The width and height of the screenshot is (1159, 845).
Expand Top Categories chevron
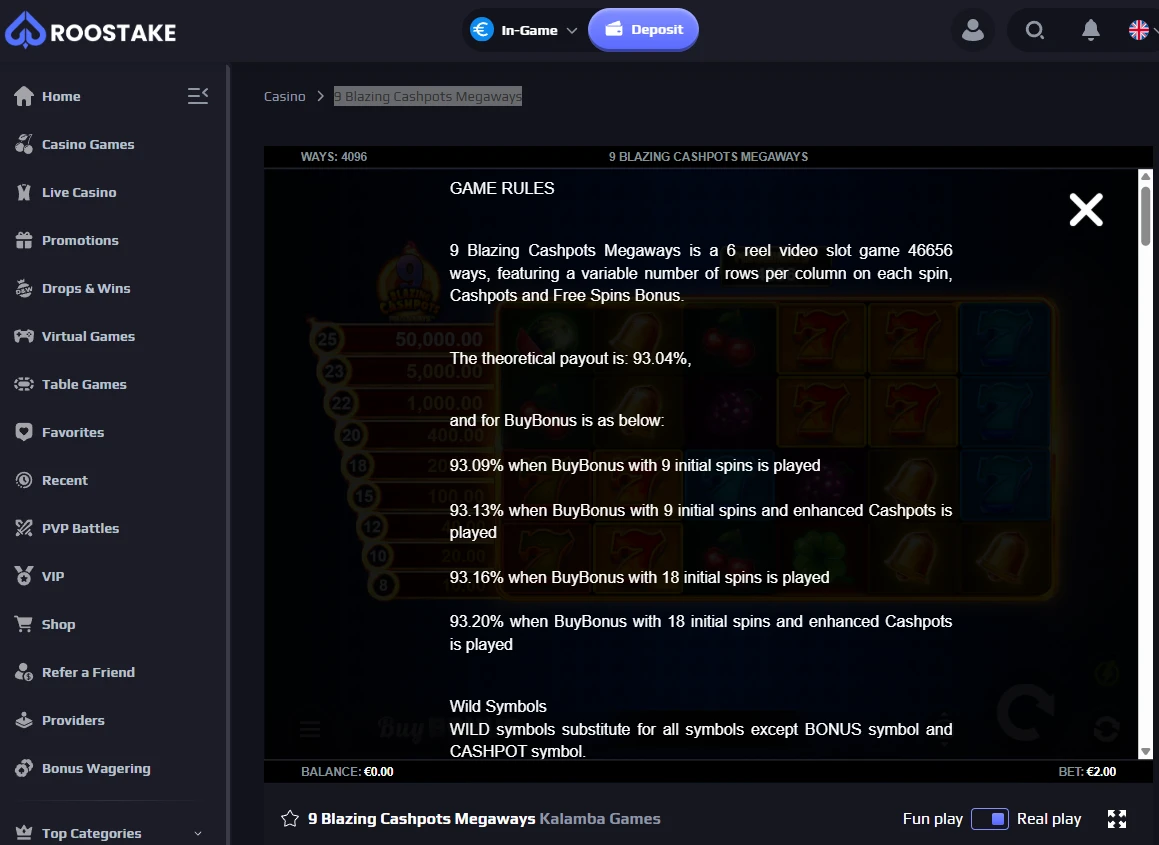pyautogui.click(x=197, y=833)
